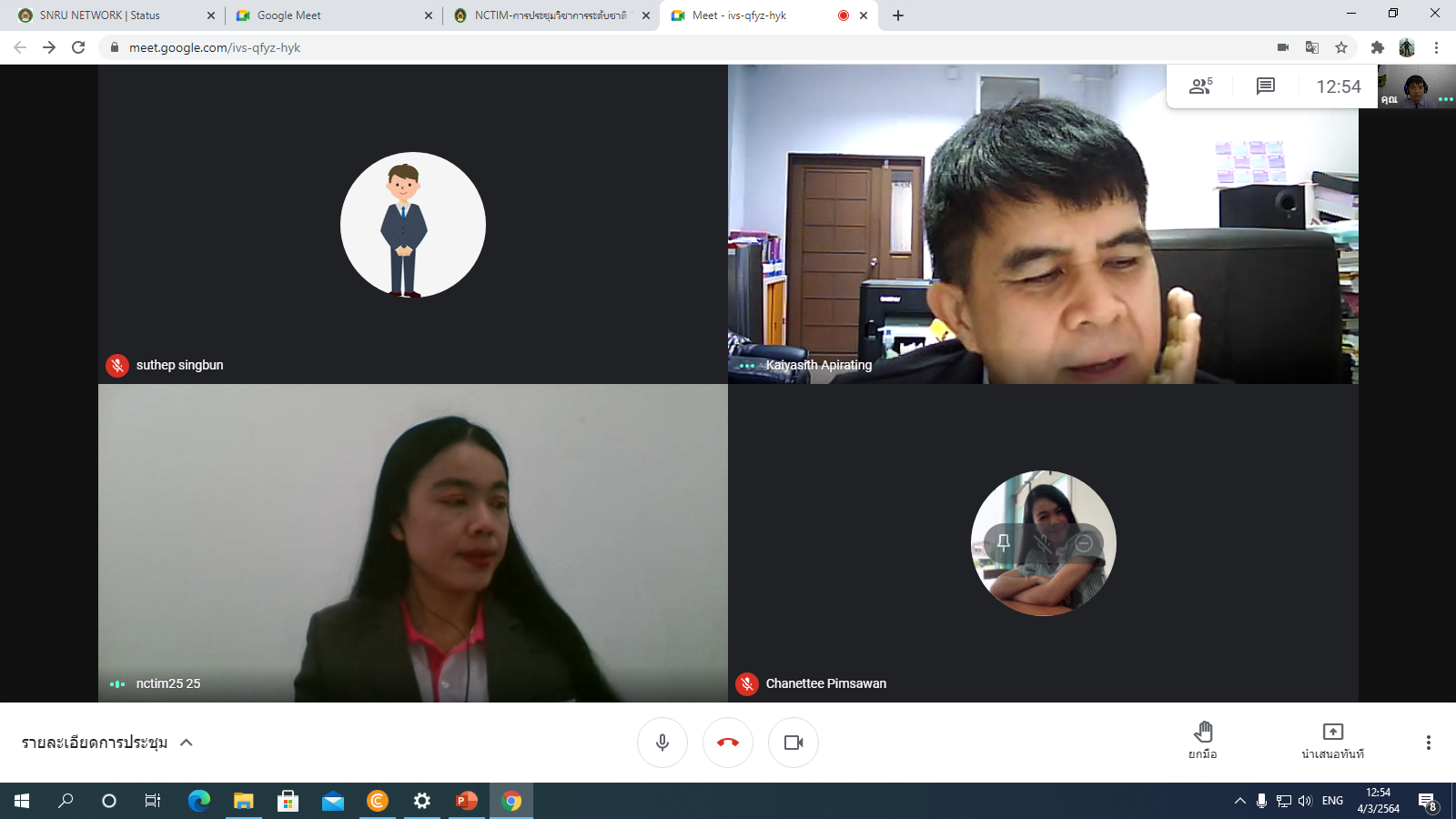Leave the call with the red hang-up button
The height and width of the screenshot is (819, 1456).
[x=728, y=743]
